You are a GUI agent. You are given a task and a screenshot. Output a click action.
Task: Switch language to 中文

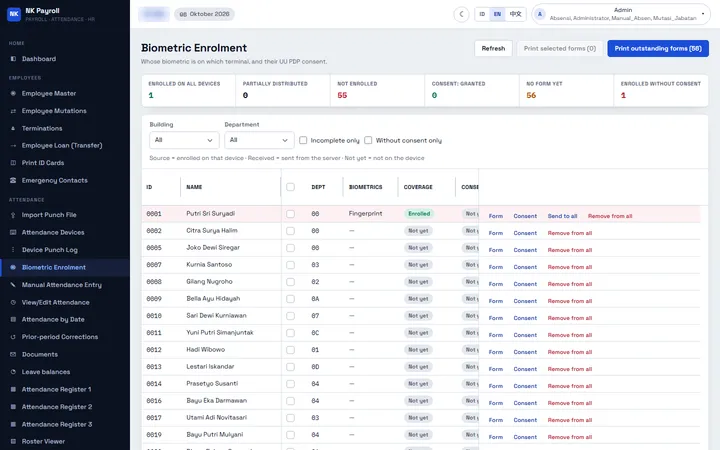[x=516, y=14]
